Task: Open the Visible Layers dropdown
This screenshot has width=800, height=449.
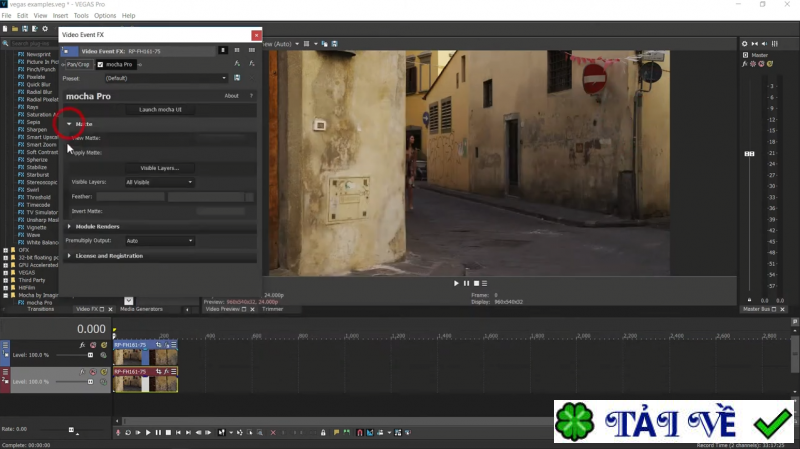Action: coord(159,182)
